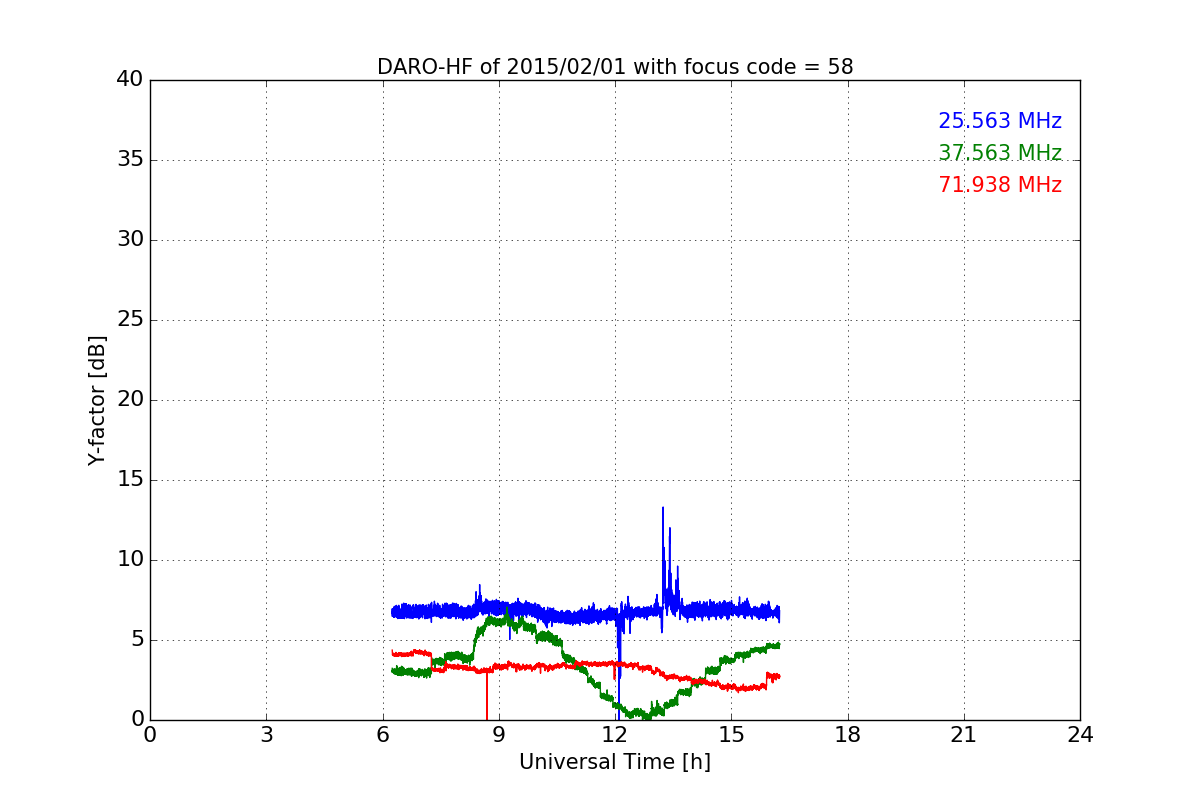Click the 'Universal Time [h]' axis label
Image resolution: width=1200 pixels, height=800 pixels.
pos(615,762)
